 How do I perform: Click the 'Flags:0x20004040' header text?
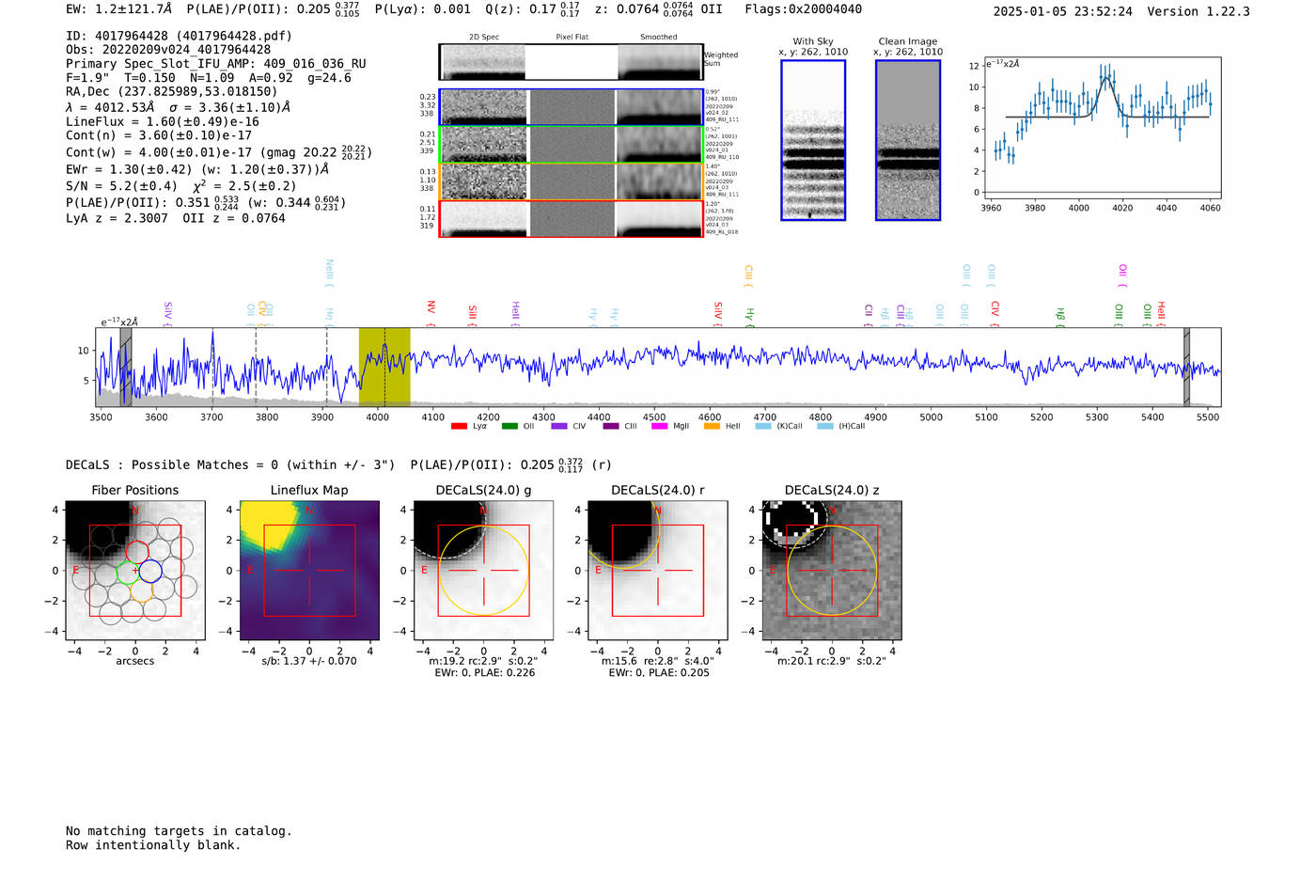point(804,9)
